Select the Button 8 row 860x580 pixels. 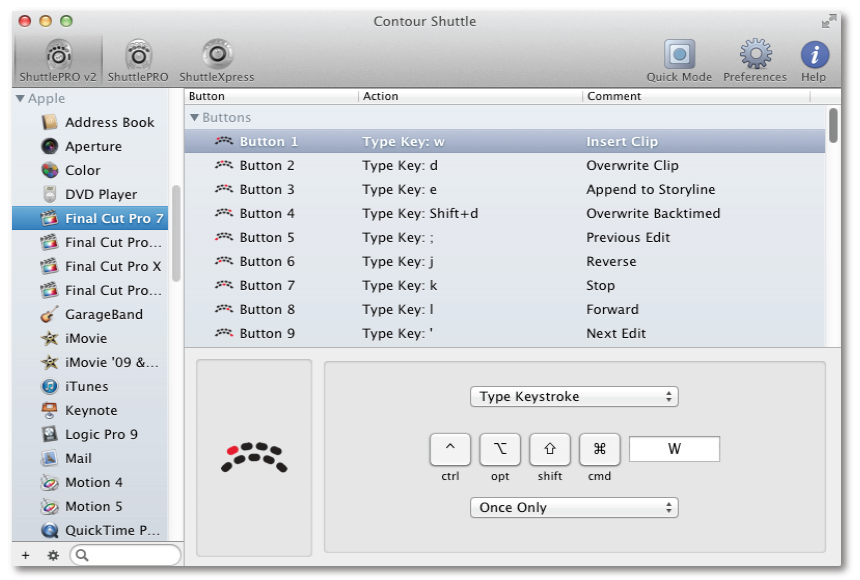click(x=505, y=309)
